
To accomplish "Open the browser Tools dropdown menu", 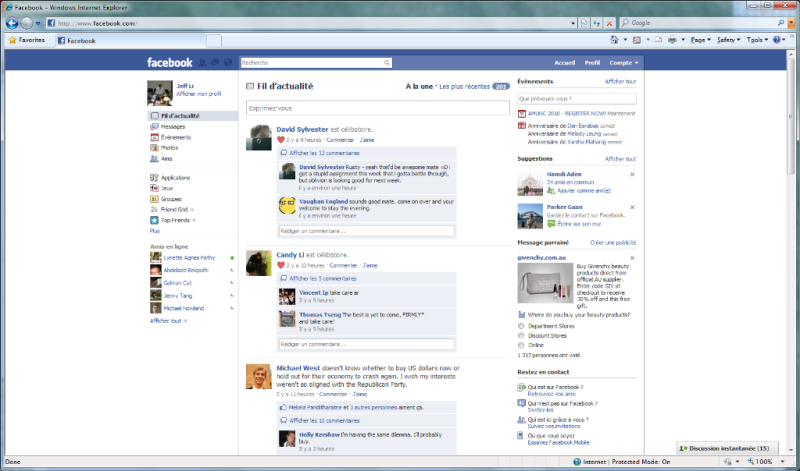I will [756, 41].
